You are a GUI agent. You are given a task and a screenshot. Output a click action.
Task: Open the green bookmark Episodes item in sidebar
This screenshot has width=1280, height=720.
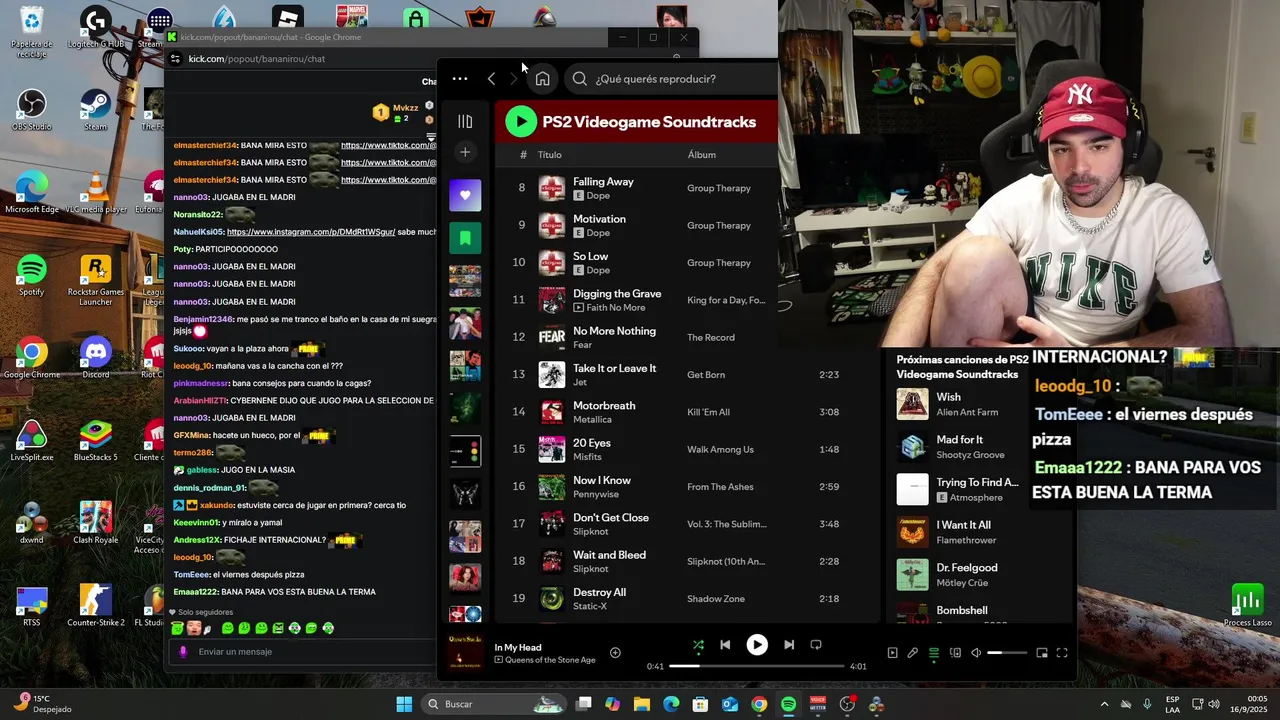(465, 238)
